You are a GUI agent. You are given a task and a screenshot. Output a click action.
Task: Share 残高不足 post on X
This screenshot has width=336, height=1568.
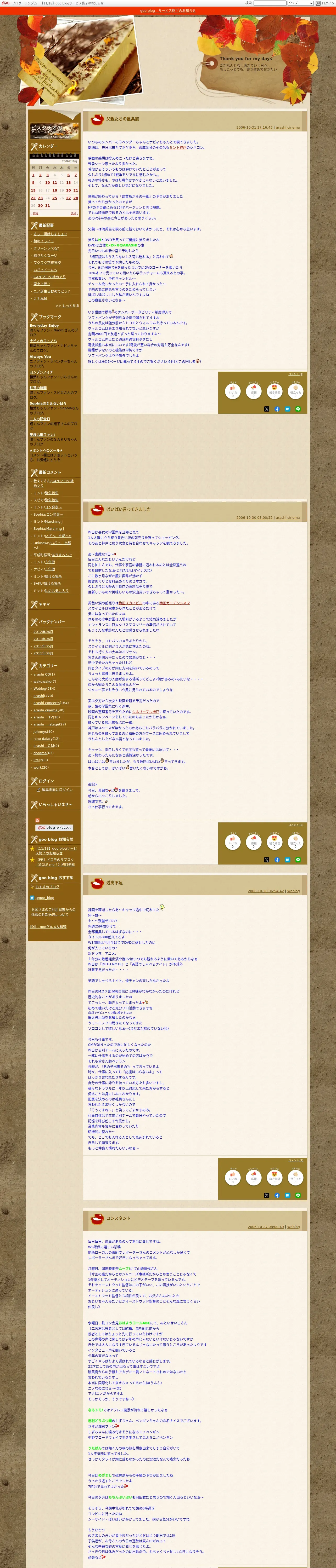point(266,1196)
